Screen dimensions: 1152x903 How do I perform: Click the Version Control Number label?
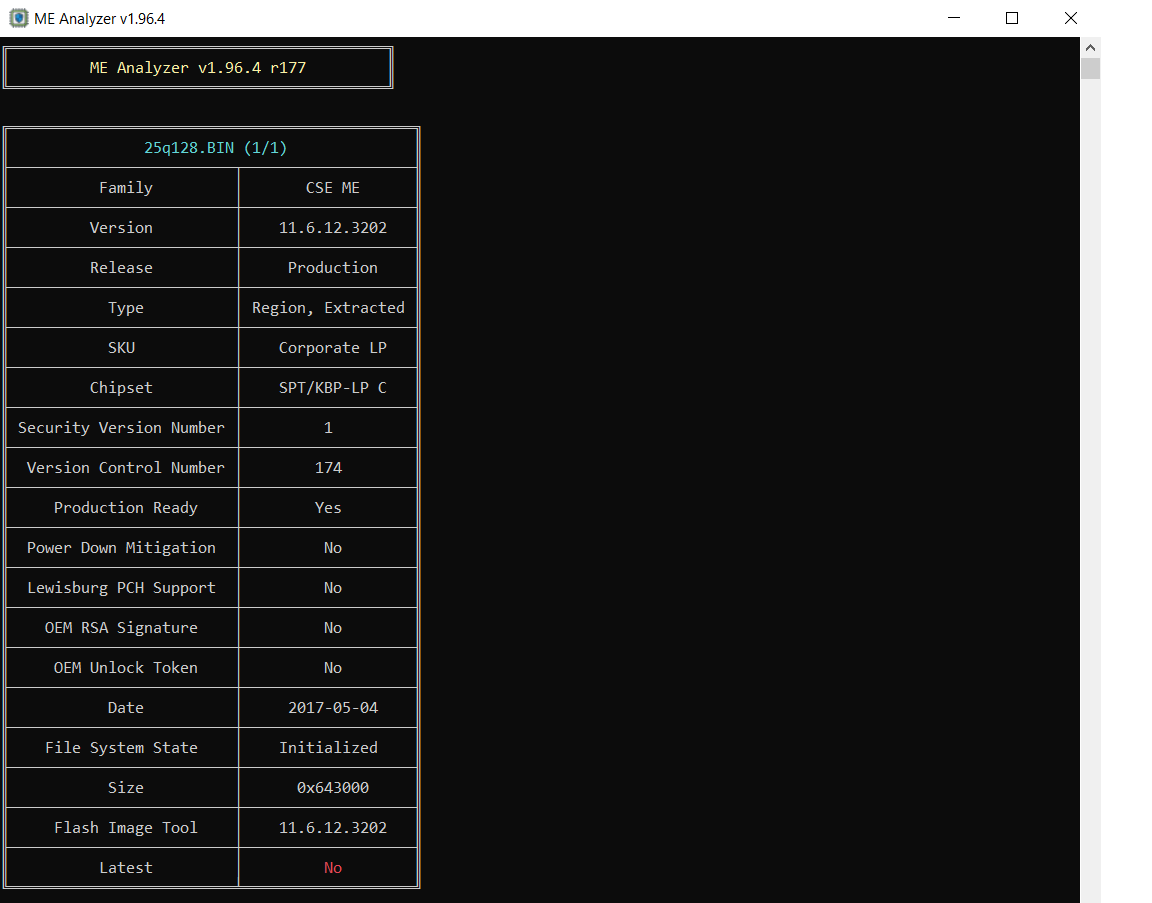(x=126, y=467)
